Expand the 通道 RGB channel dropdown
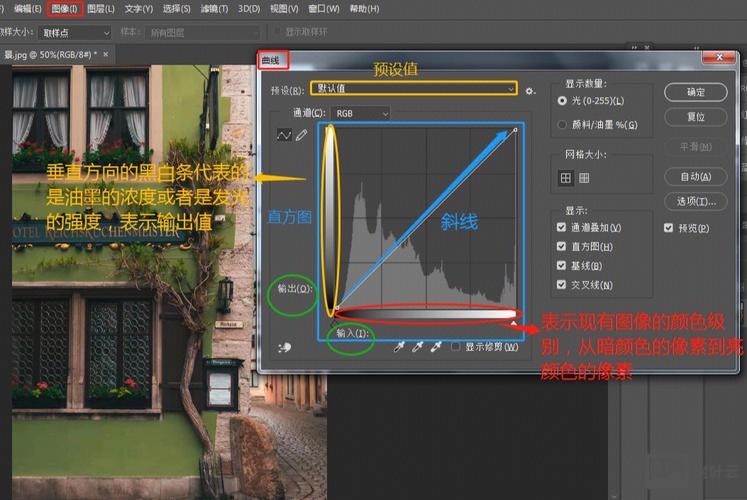The height and width of the screenshot is (500, 747). [358, 114]
